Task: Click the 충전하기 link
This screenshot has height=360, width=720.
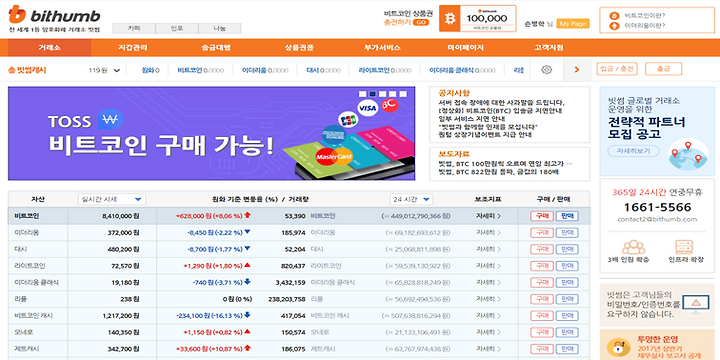Action: coord(397,22)
